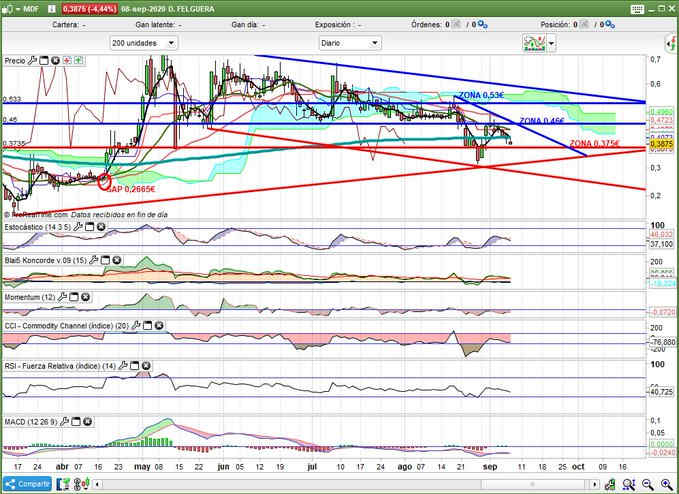679x494 pixels.
Task: Click the red price change 0,3875 (-4,44%)
Action: [90, 9]
